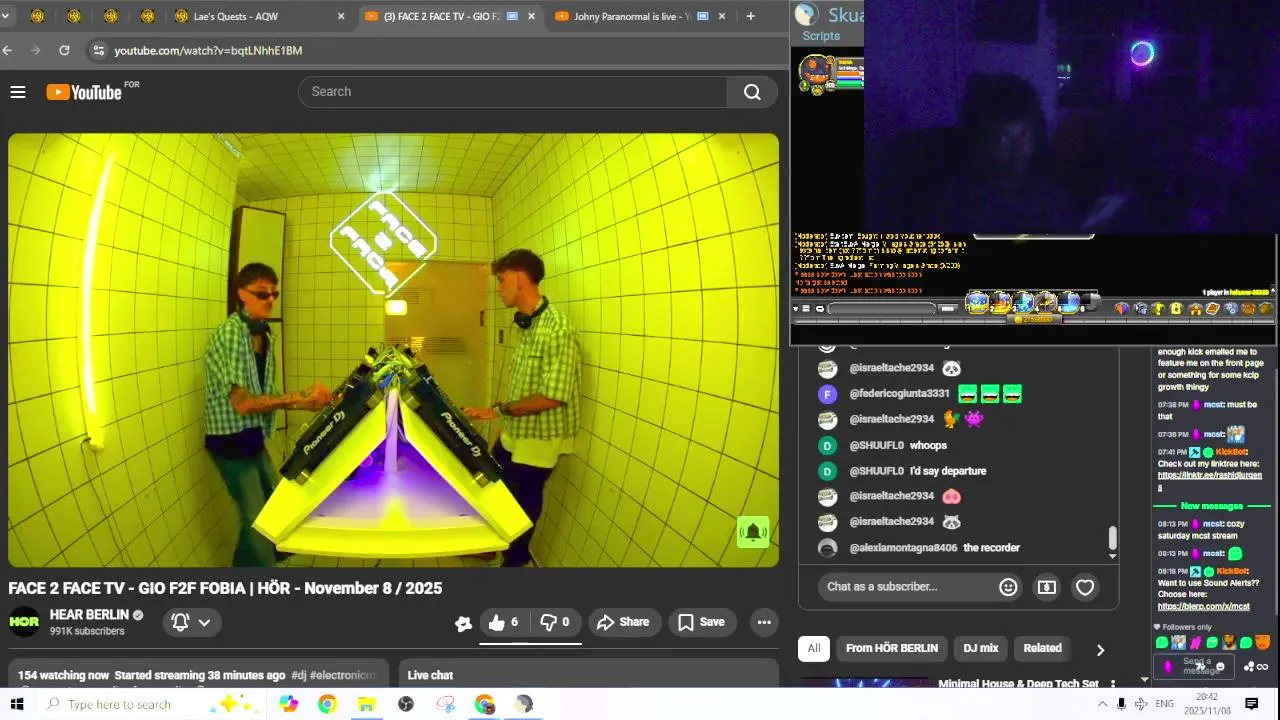Expand AQW chat channel dropdown arrow
This screenshot has height=720, width=1280.
pyautogui.click(x=797, y=308)
